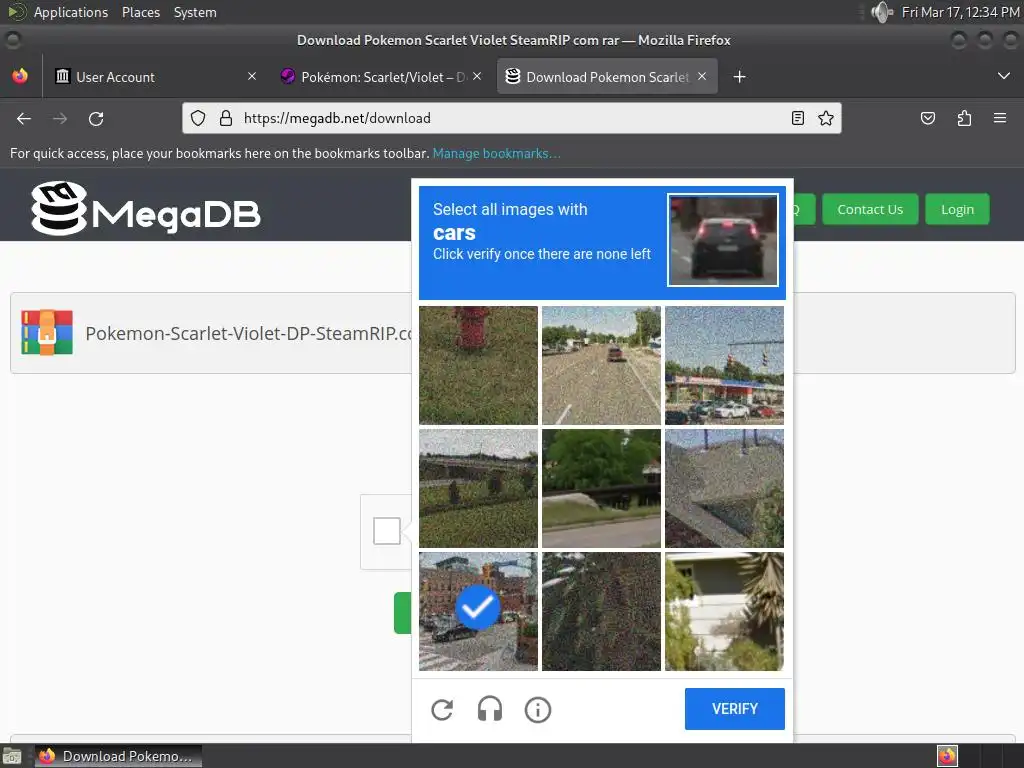Viewport: 1024px width, 768px height.
Task: Select the dark foliage tile
Action: pyautogui.click(x=601, y=611)
